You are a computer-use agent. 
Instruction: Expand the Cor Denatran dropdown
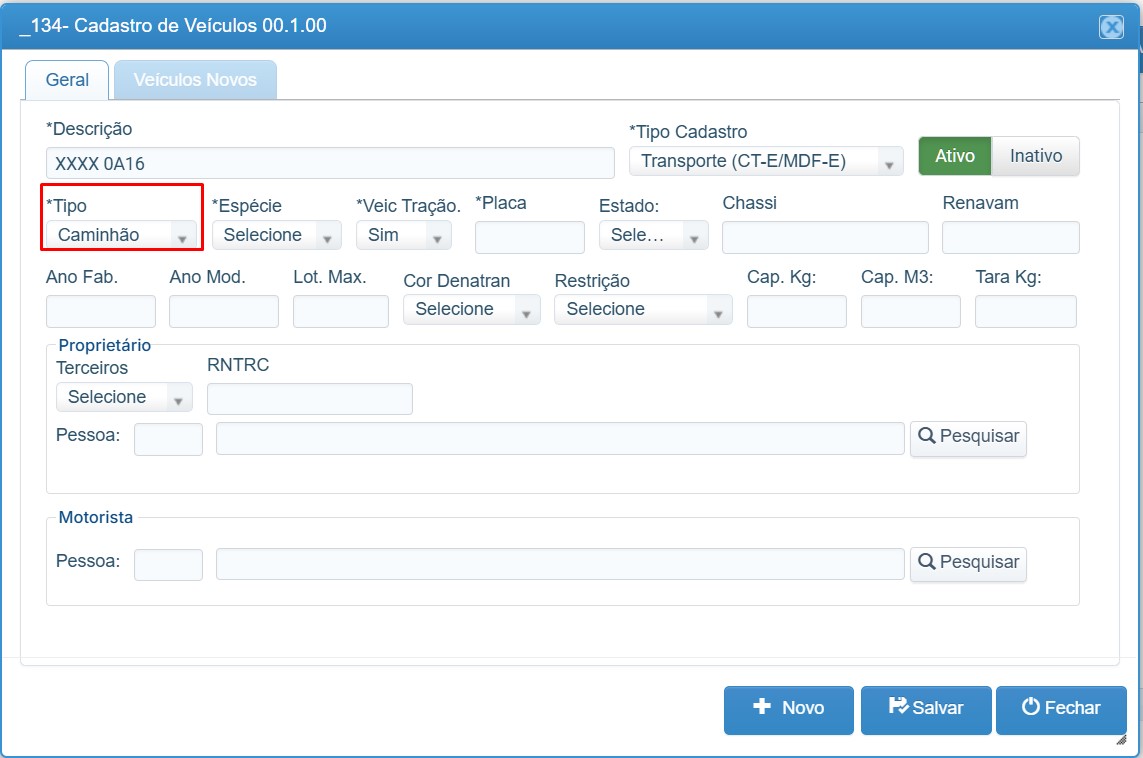pyautogui.click(x=472, y=309)
